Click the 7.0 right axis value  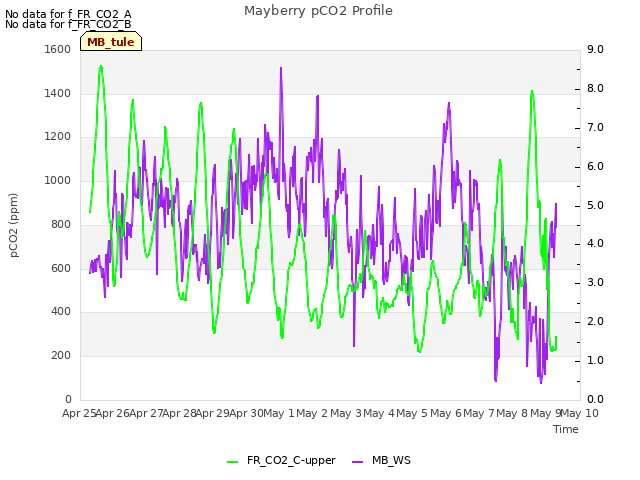tap(595, 127)
